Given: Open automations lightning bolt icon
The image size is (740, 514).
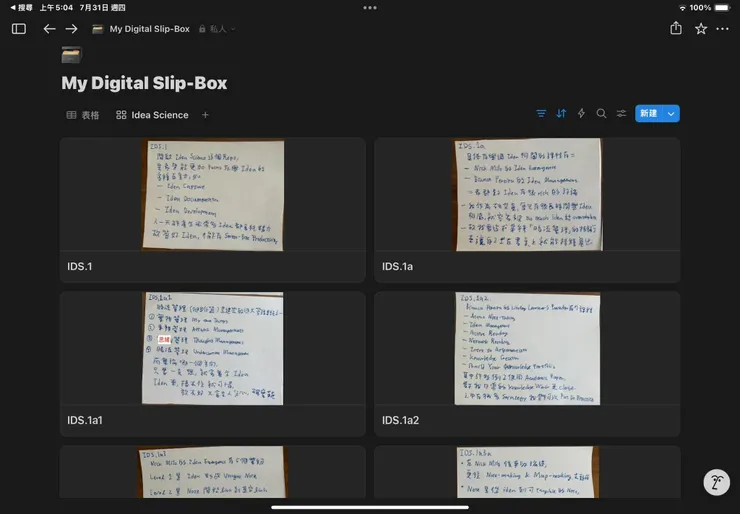Looking at the screenshot, I should (x=581, y=113).
